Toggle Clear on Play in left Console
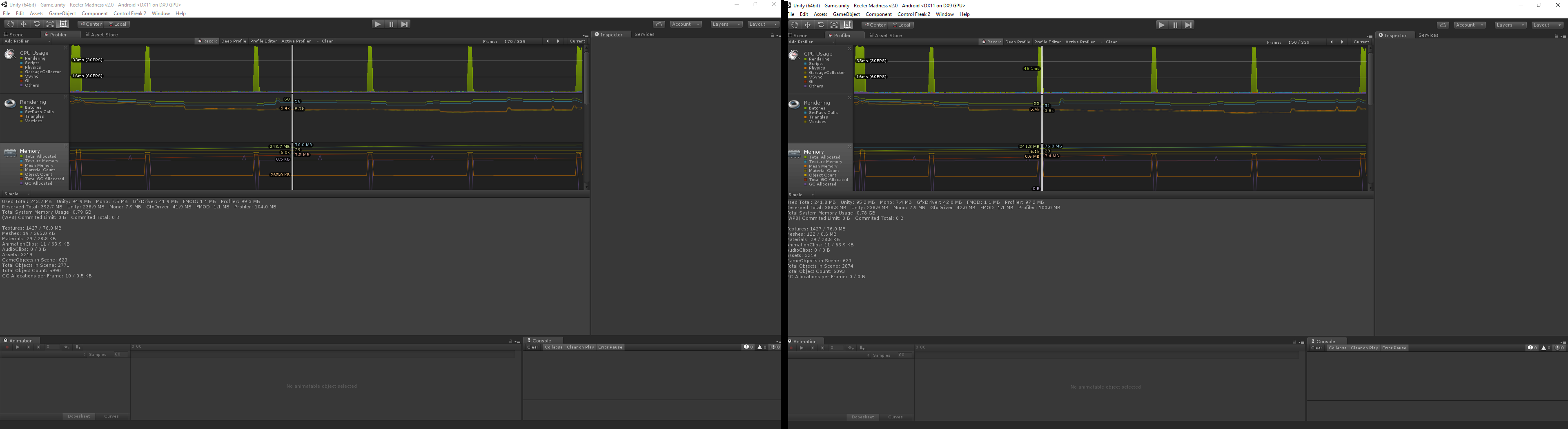This screenshot has height=429, width=1568. 580,347
